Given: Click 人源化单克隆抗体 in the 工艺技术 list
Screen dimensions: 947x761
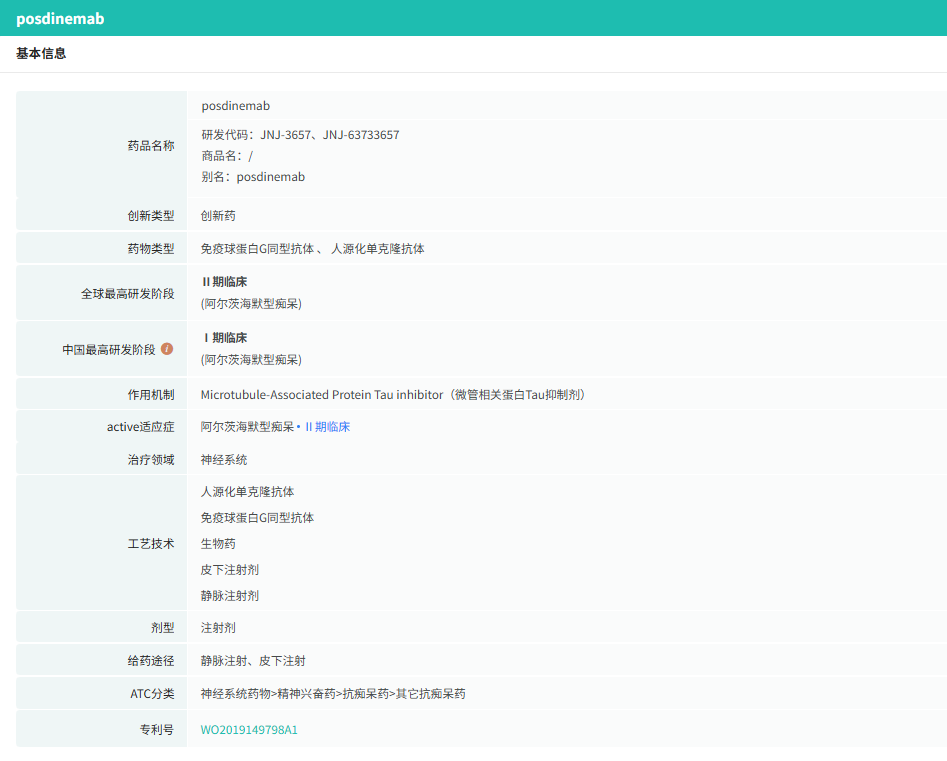Looking at the screenshot, I should point(247,492).
